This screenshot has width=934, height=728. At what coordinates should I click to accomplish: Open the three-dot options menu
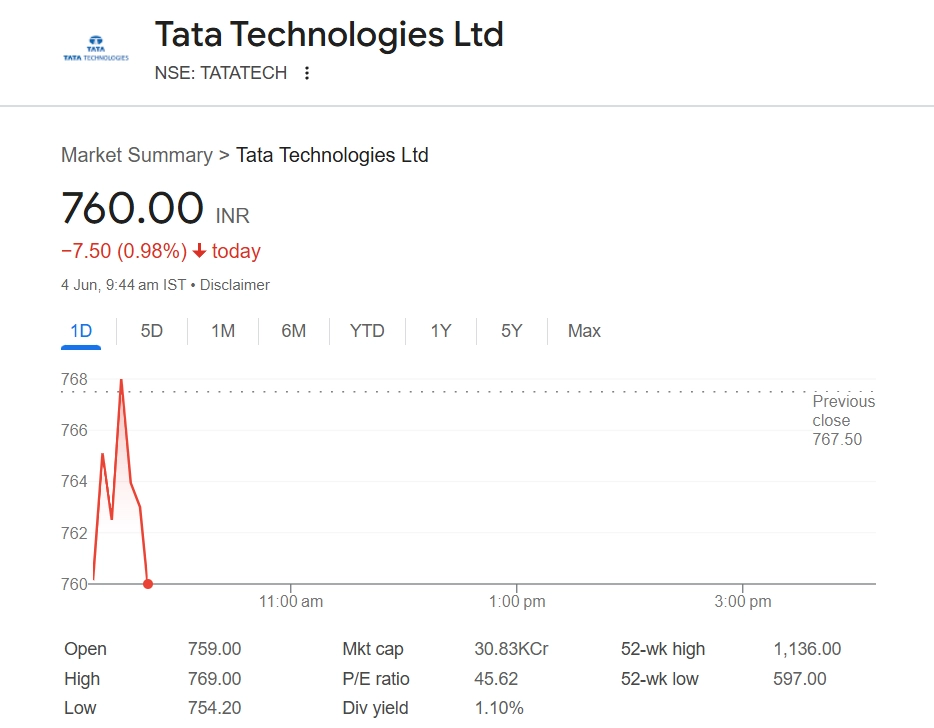pos(307,73)
